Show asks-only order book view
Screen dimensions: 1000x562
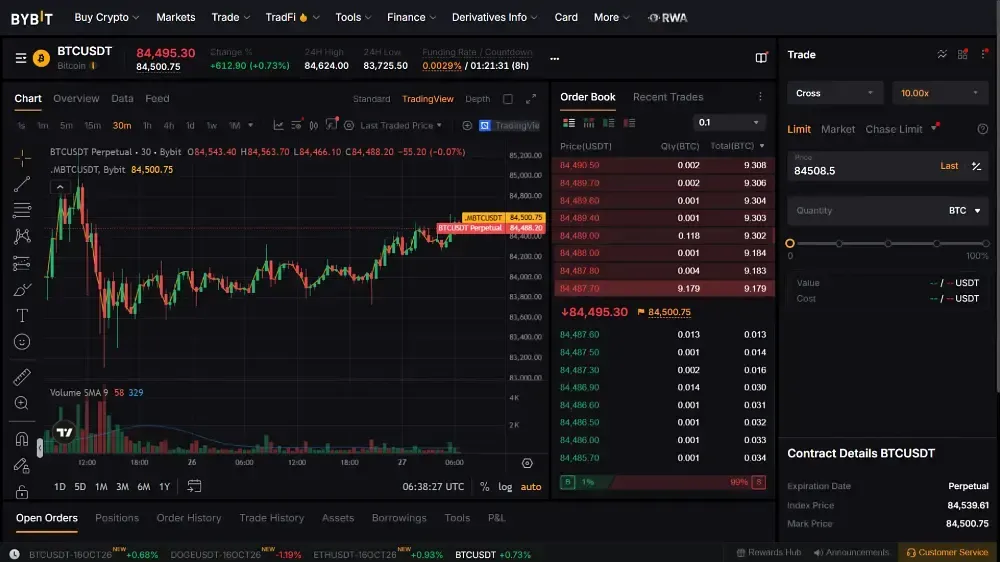[629, 122]
